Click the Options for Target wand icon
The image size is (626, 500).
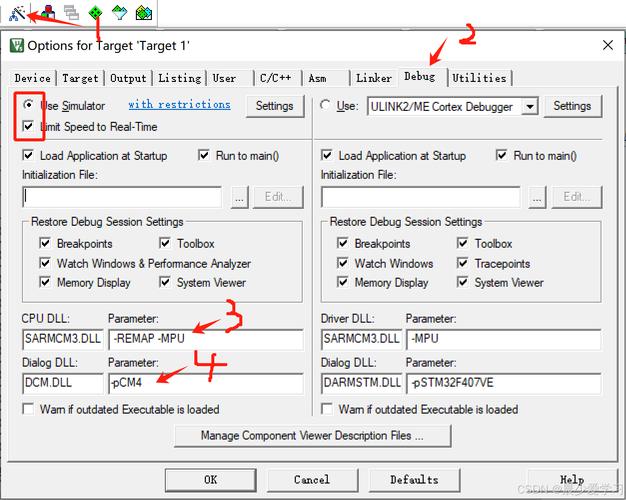(x=18, y=13)
